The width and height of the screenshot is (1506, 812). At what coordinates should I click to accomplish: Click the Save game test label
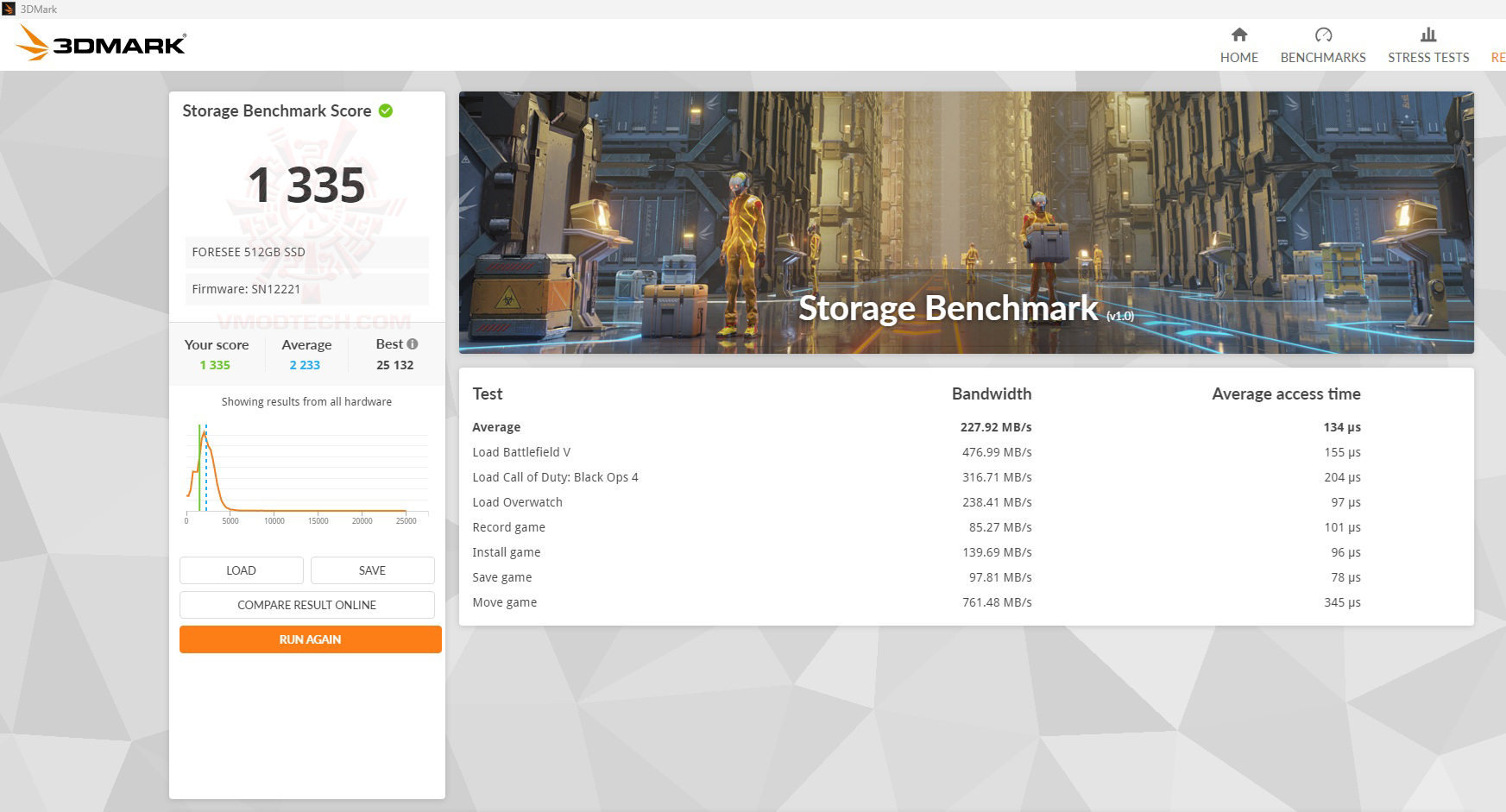pyautogui.click(x=502, y=577)
